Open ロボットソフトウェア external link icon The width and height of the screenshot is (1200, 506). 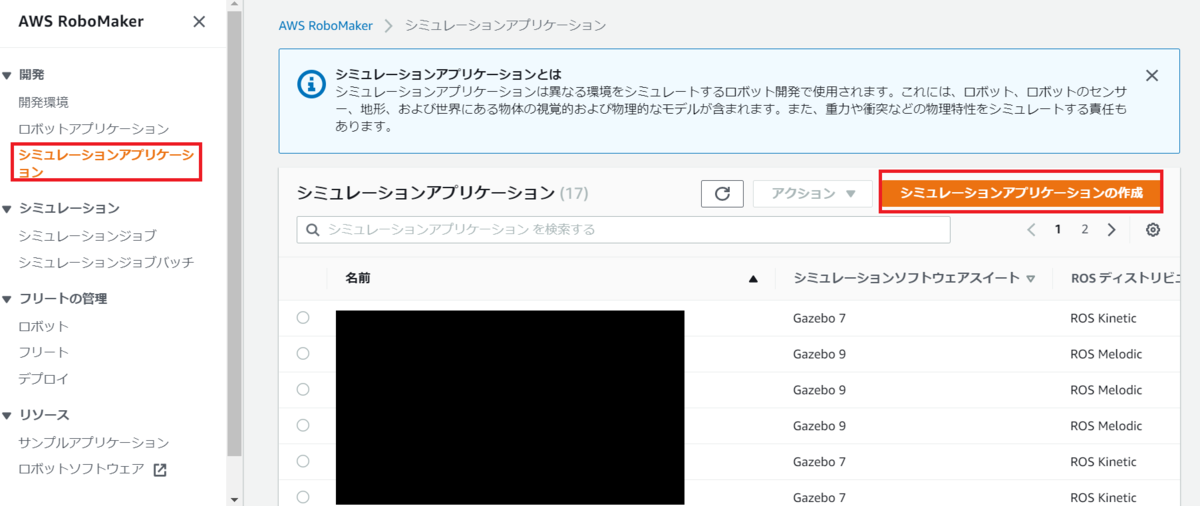[x=160, y=469]
